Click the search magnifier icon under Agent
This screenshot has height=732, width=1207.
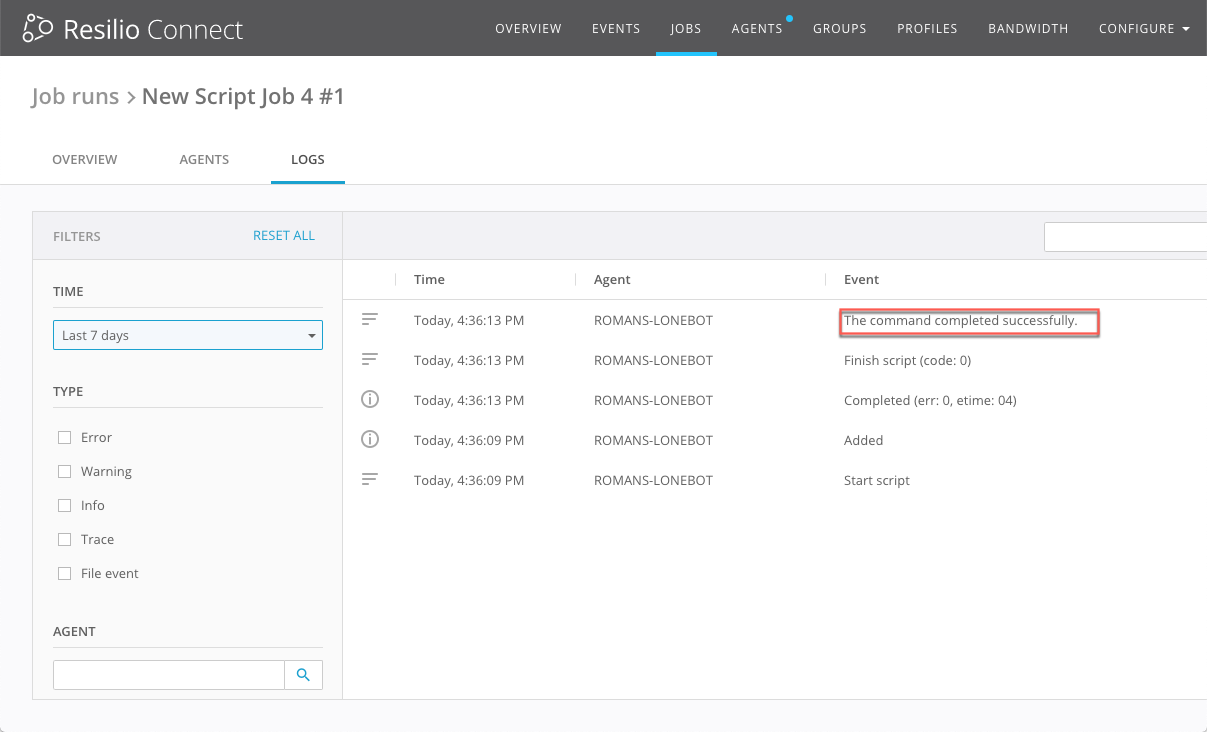pyautogui.click(x=303, y=675)
